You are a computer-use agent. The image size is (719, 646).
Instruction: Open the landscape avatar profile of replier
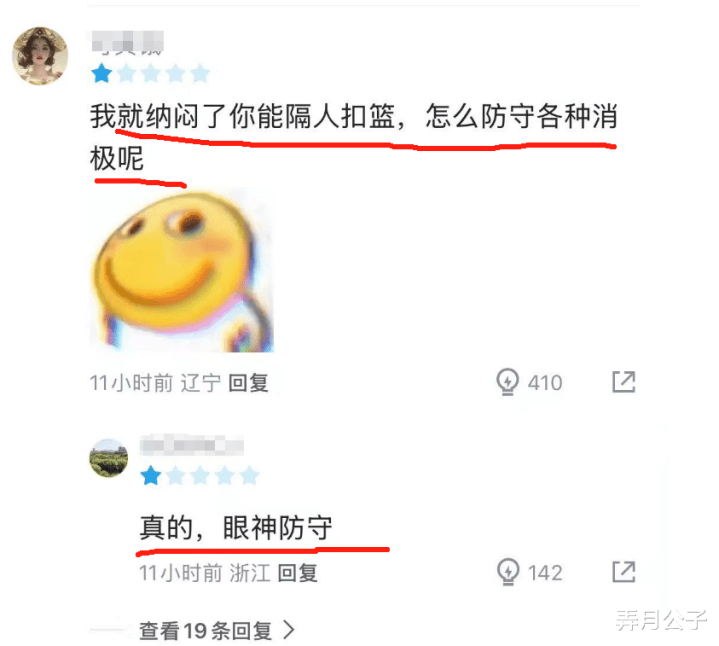point(109,458)
